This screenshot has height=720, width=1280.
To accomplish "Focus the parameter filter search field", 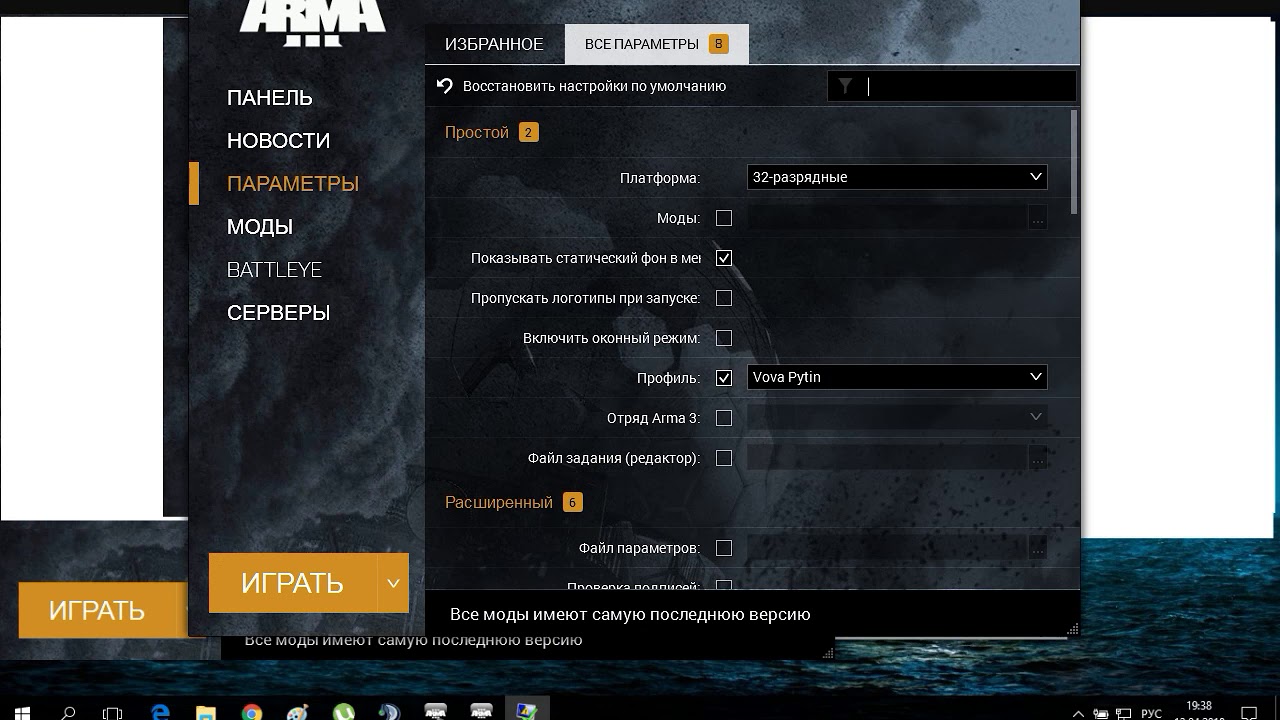I will click(952, 86).
